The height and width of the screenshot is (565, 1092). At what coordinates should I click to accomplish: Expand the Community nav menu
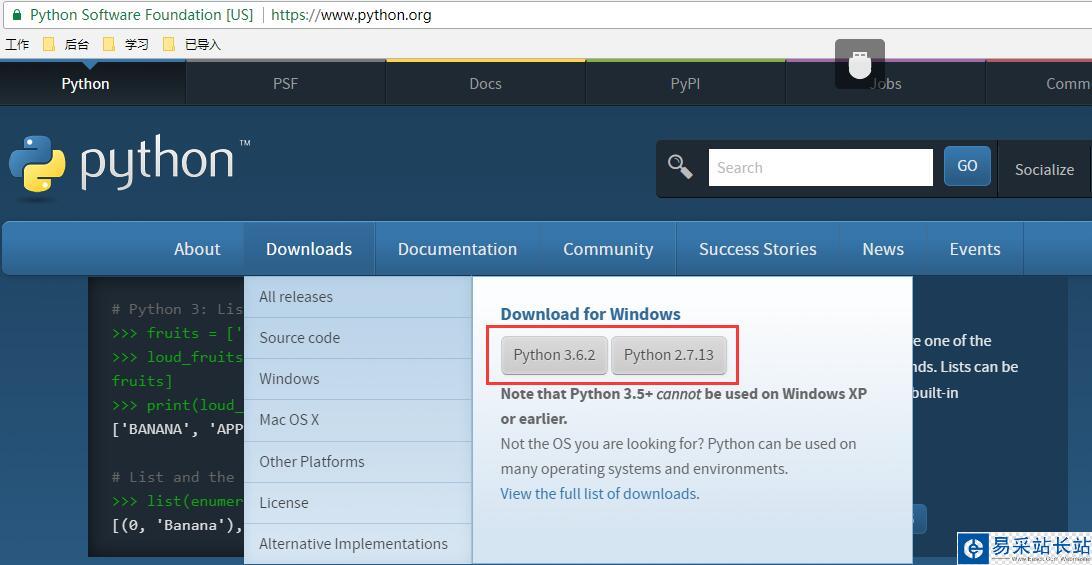(608, 249)
